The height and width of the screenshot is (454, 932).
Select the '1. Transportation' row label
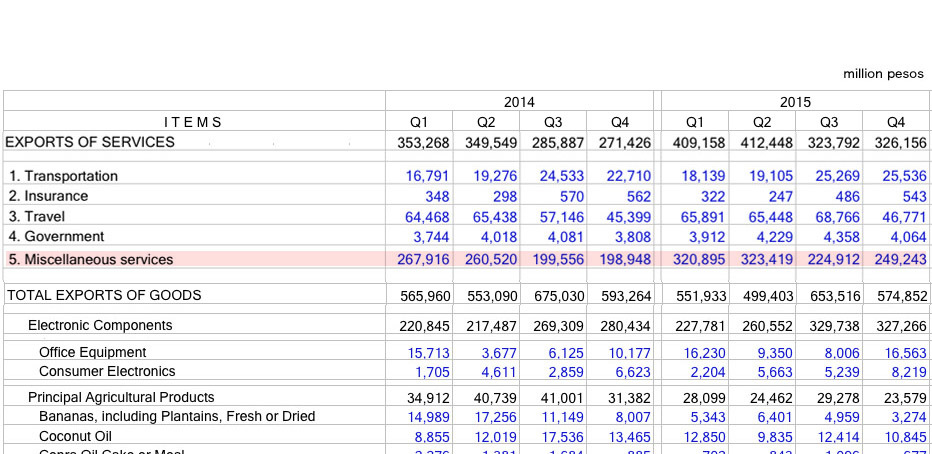tap(63, 176)
